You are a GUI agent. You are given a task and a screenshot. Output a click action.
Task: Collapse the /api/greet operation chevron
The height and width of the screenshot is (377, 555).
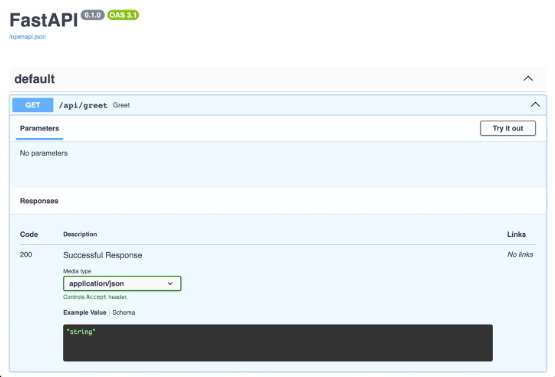click(535, 105)
